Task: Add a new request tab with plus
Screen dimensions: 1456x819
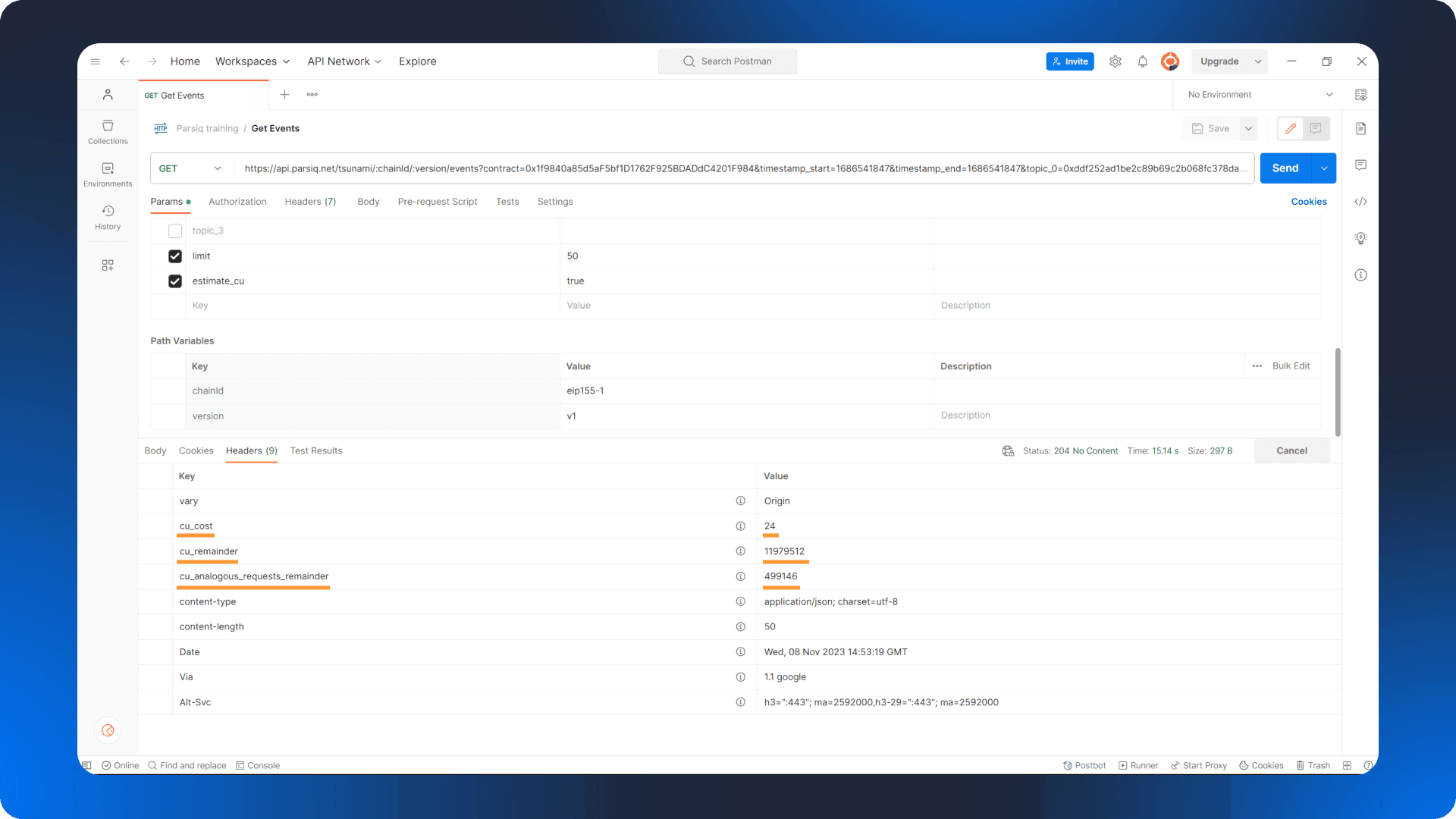Action: [284, 95]
